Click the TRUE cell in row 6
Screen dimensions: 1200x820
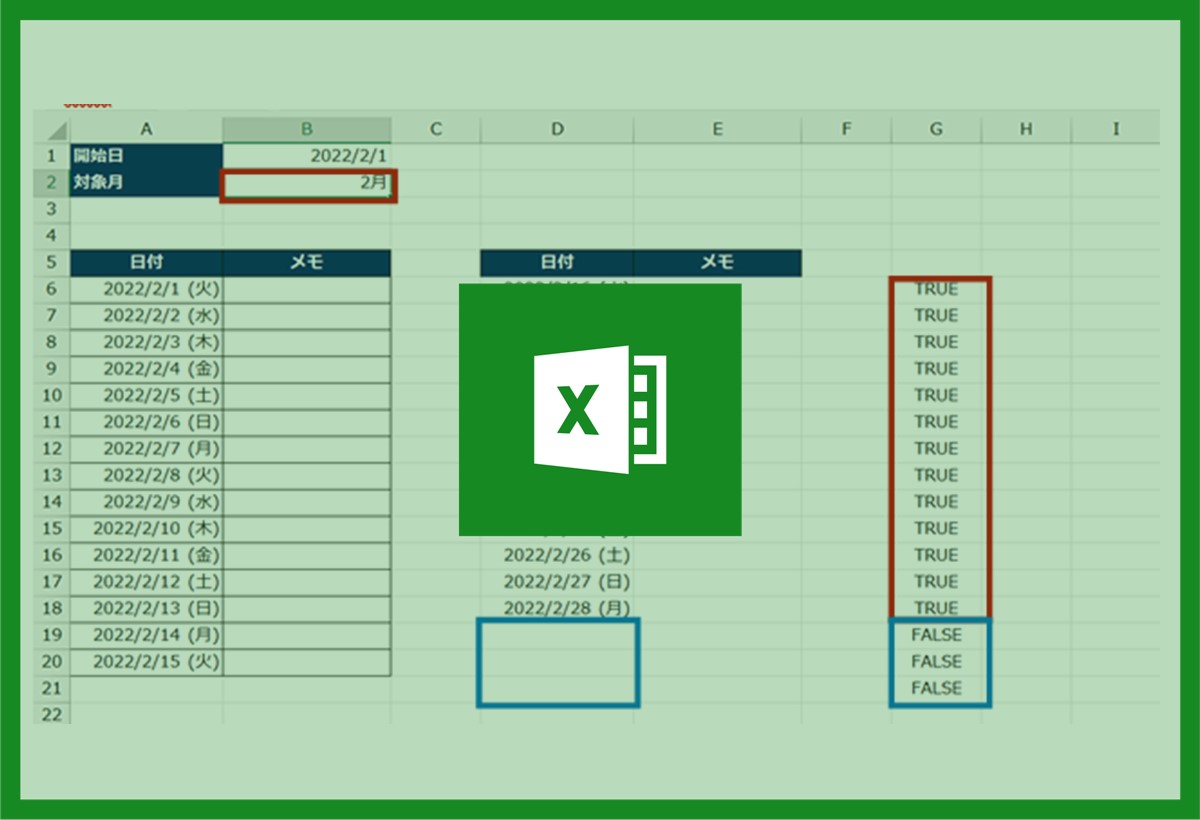(935, 290)
